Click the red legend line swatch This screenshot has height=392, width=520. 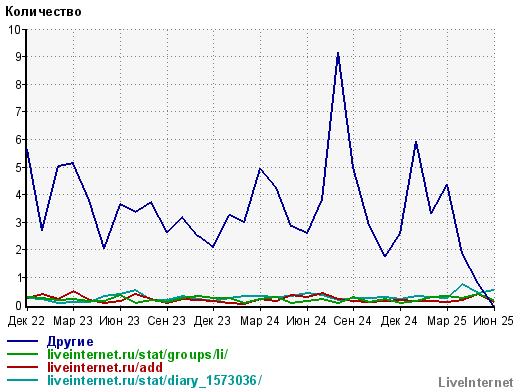tap(23, 367)
